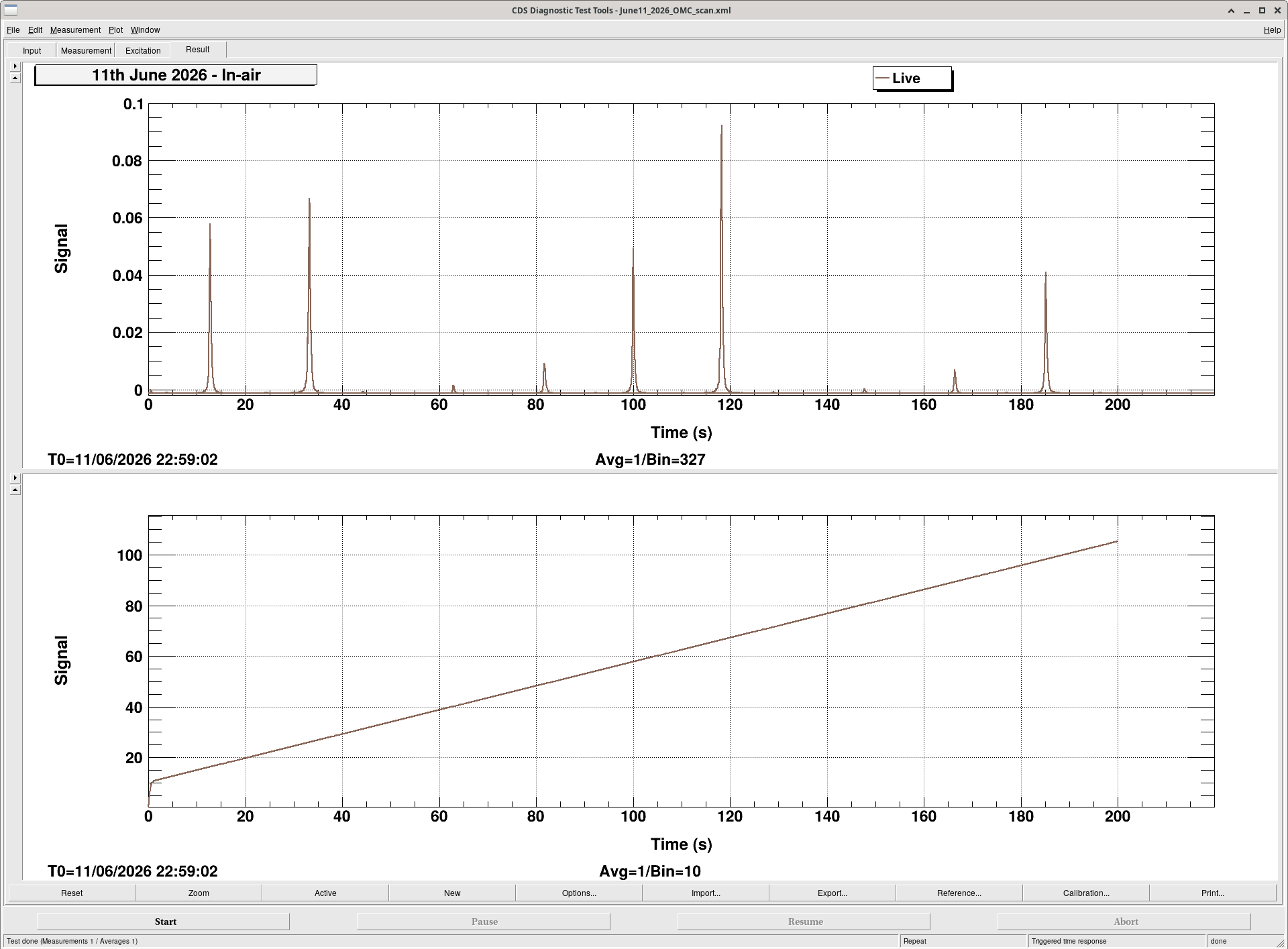Click the New plot button
The width and height of the screenshot is (1288, 949).
(452, 893)
